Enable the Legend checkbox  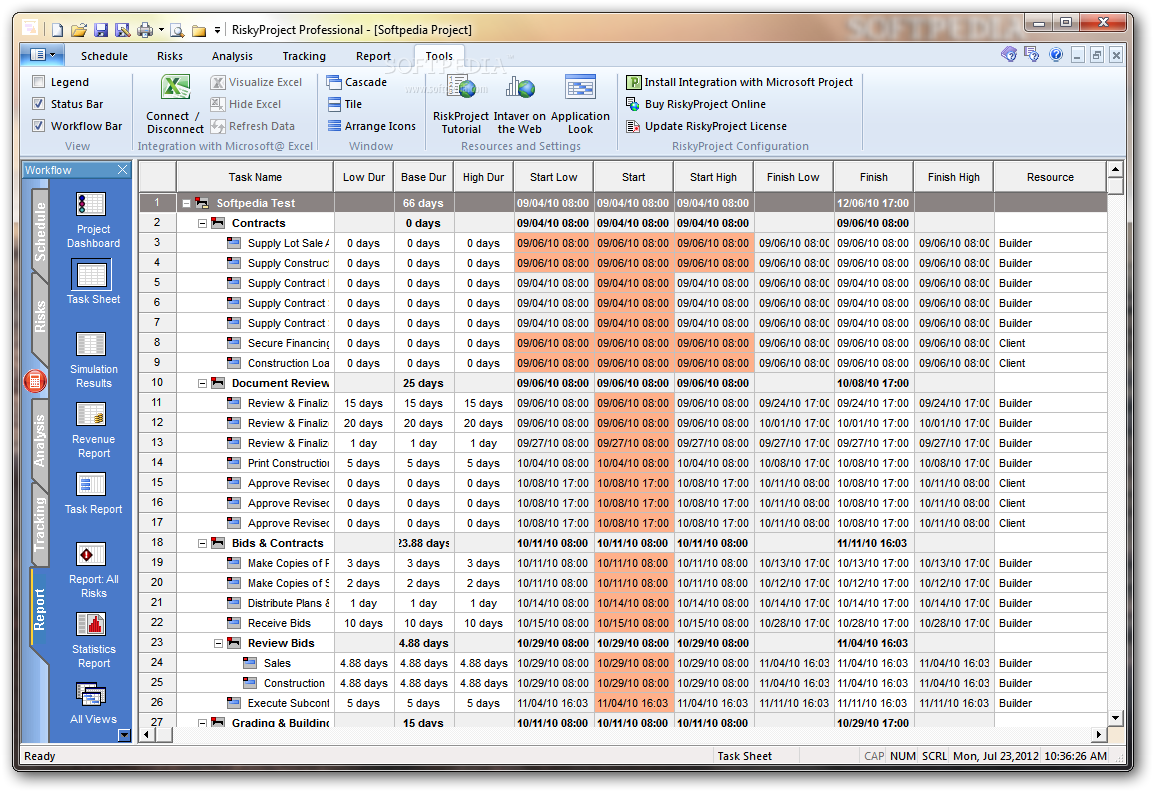pyautogui.click(x=39, y=82)
